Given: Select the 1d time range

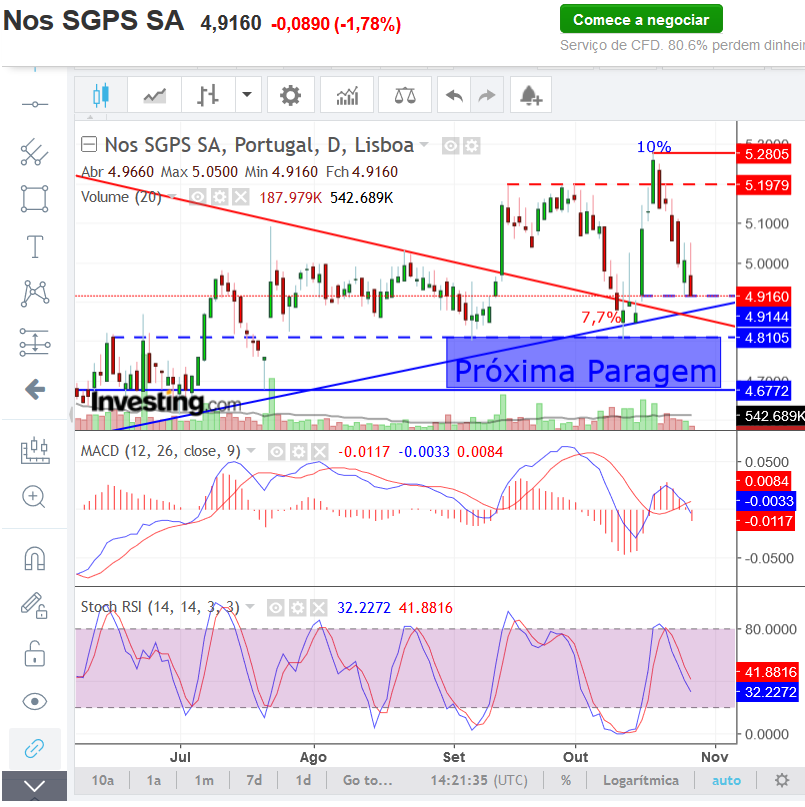Looking at the screenshot, I should (x=303, y=780).
